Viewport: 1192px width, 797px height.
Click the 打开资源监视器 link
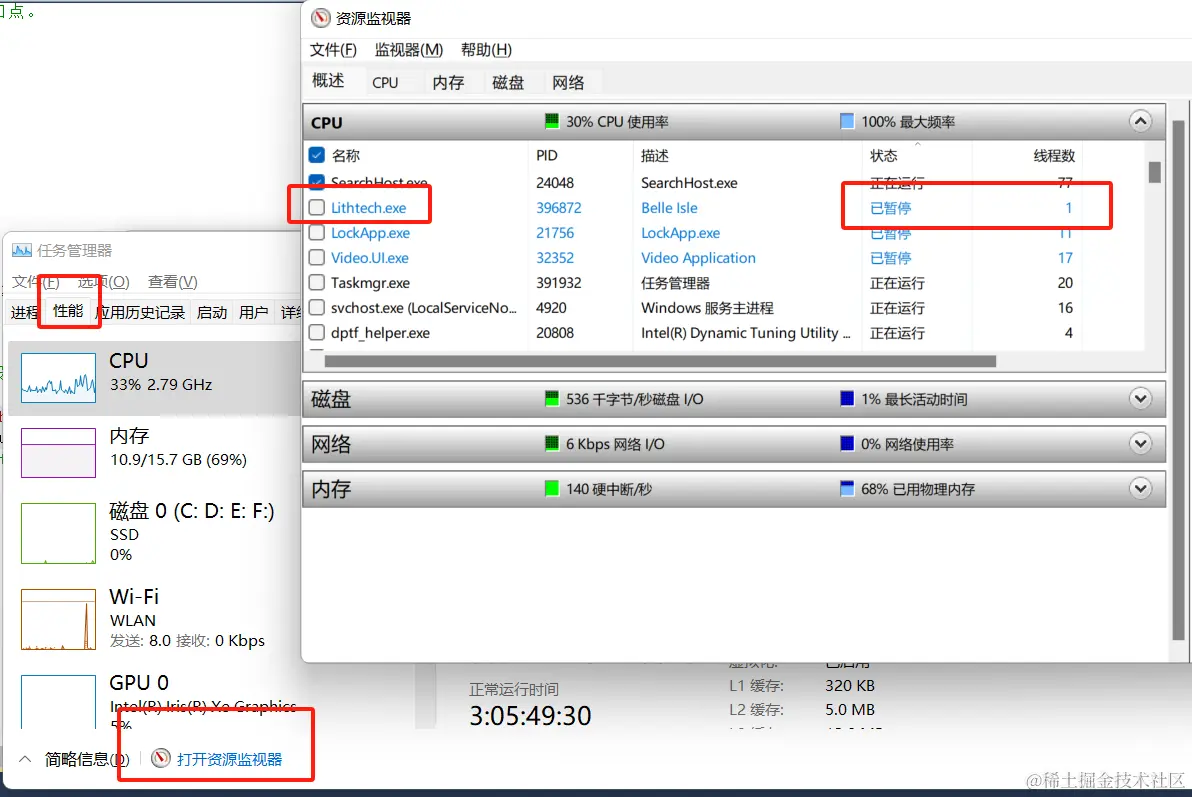pos(230,759)
